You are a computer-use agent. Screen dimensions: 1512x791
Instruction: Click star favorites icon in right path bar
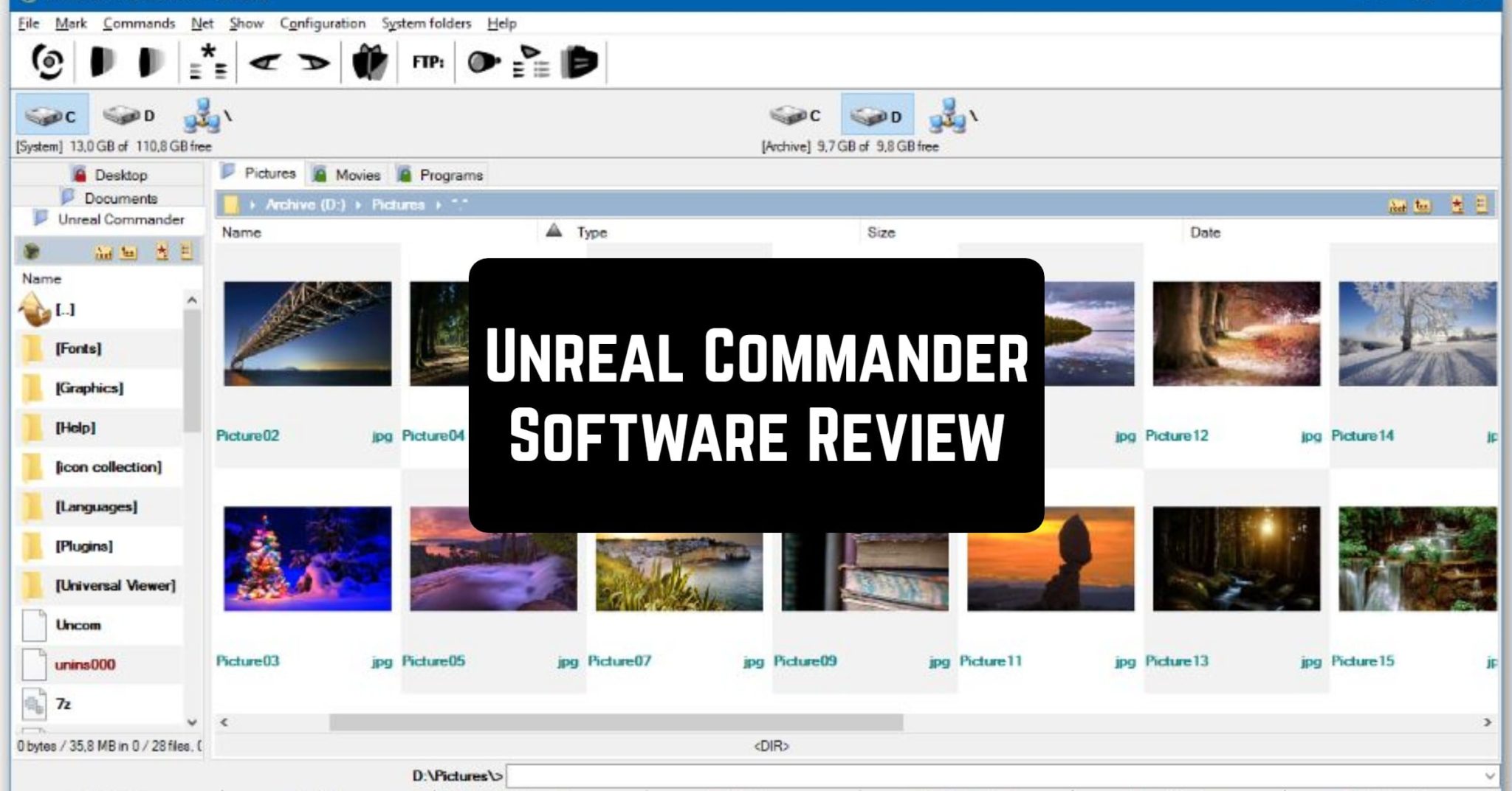click(1457, 205)
